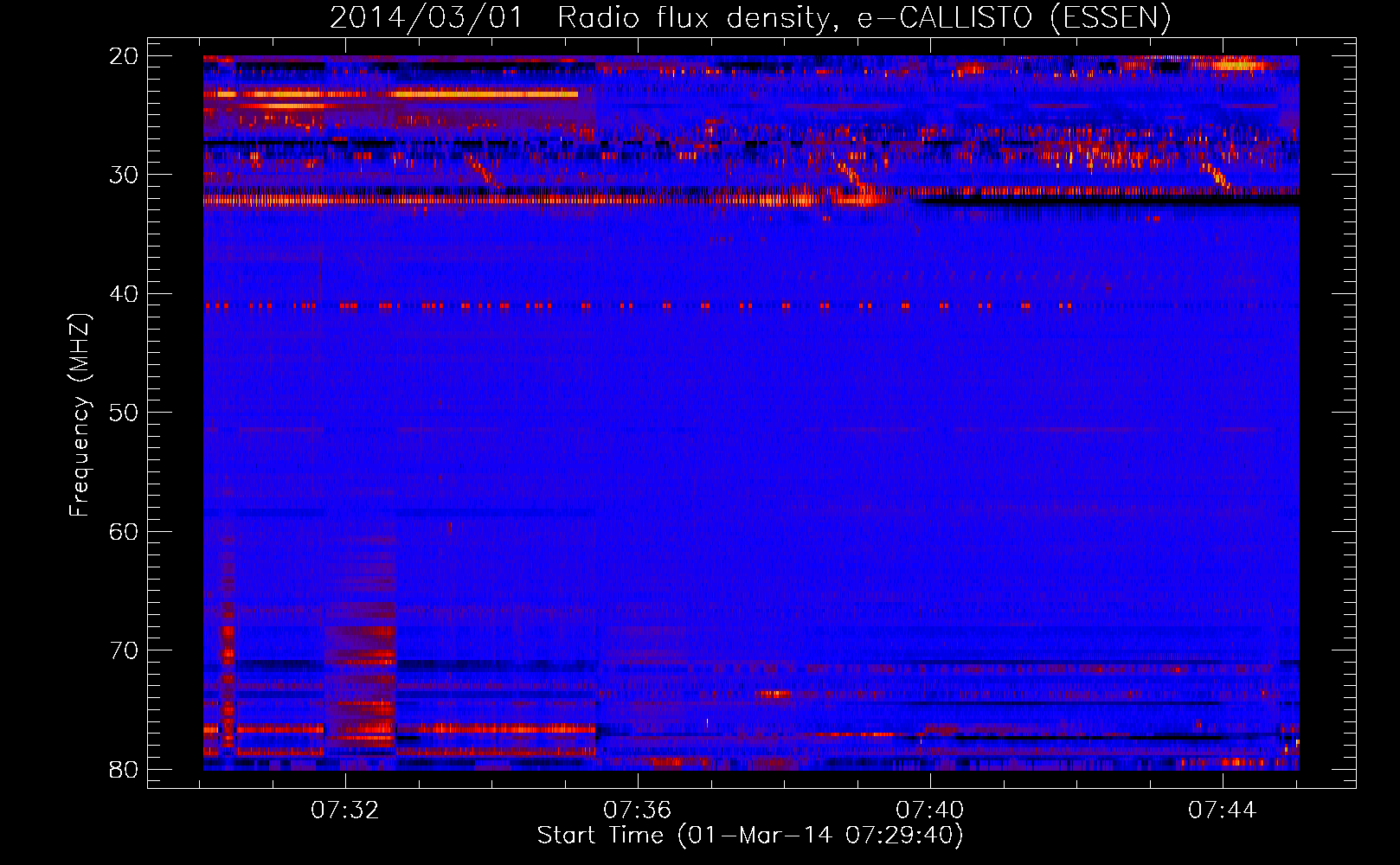This screenshot has height=865, width=1400.
Task: Click the 07:36 time tick label
Action: pyautogui.click(x=638, y=811)
